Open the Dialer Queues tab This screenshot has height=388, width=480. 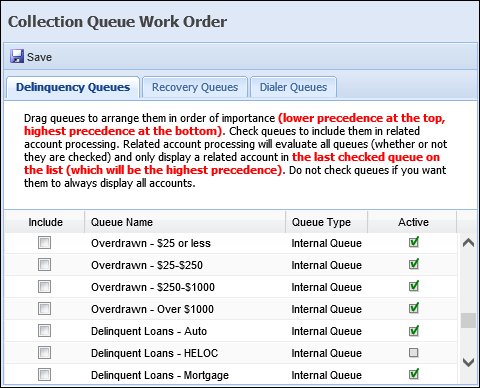(x=293, y=87)
